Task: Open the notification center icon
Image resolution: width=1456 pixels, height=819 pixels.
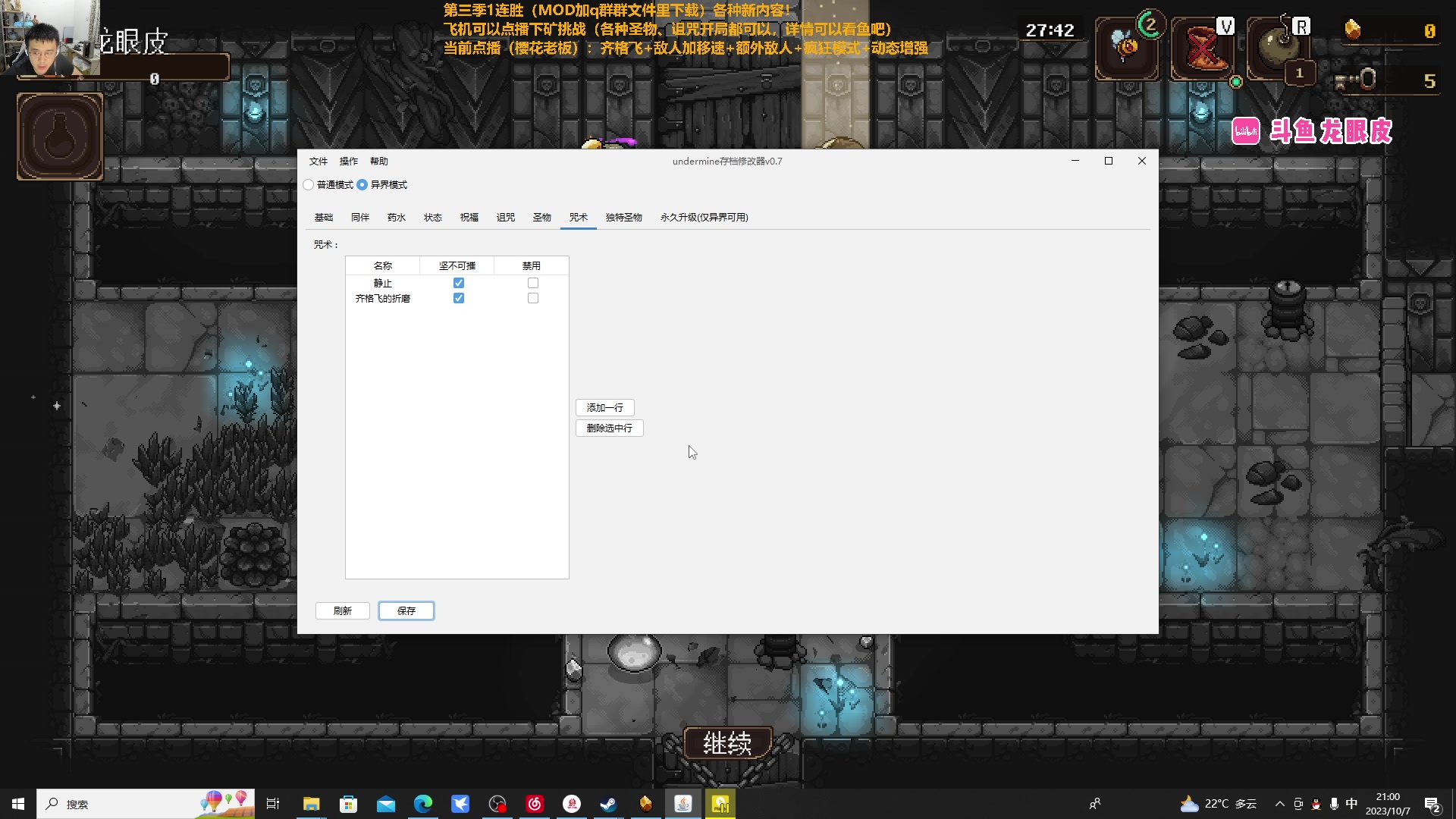Action: click(x=1432, y=805)
